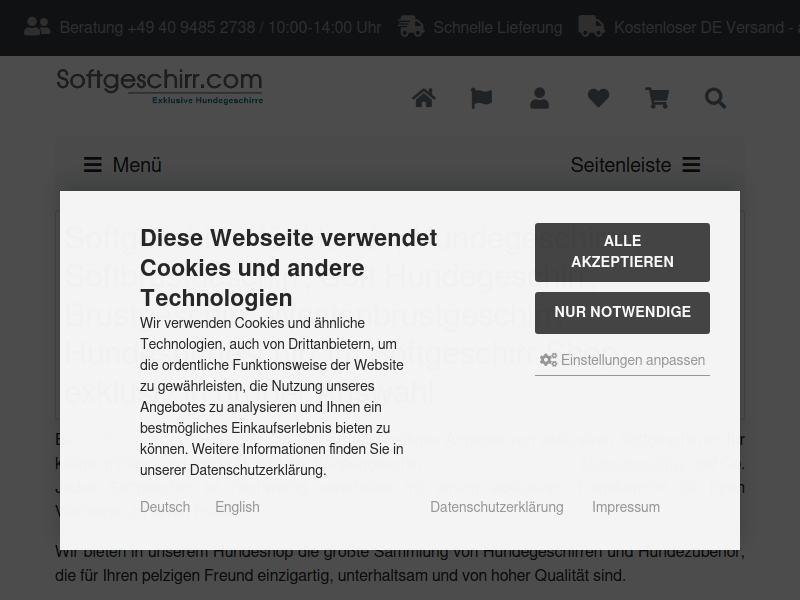The image size is (800, 600).
Task: Open the Datenschutzerklärung link
Action: [x=497, y=507]
